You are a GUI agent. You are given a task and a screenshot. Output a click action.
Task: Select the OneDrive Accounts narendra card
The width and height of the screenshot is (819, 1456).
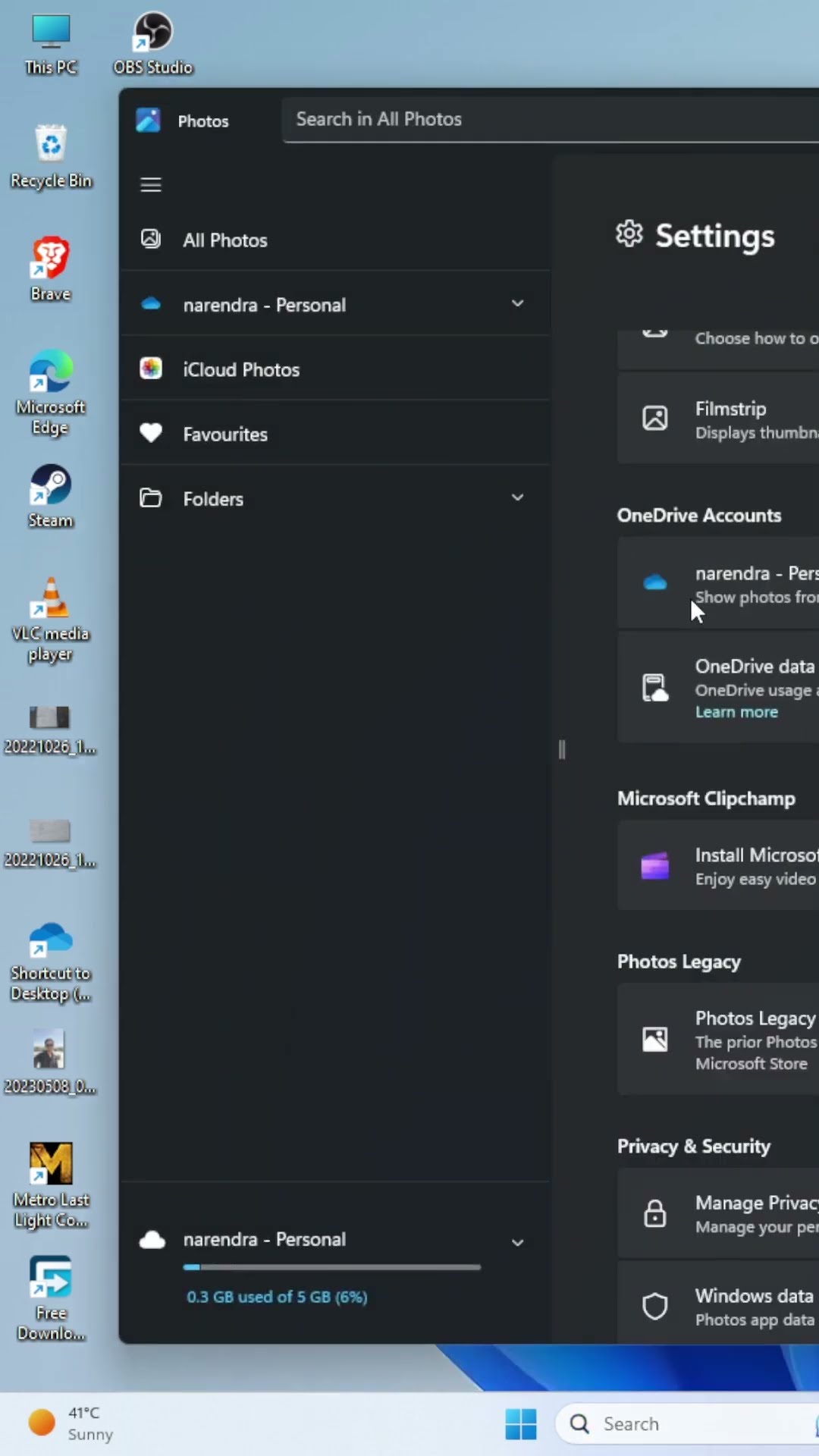(718, 583)
